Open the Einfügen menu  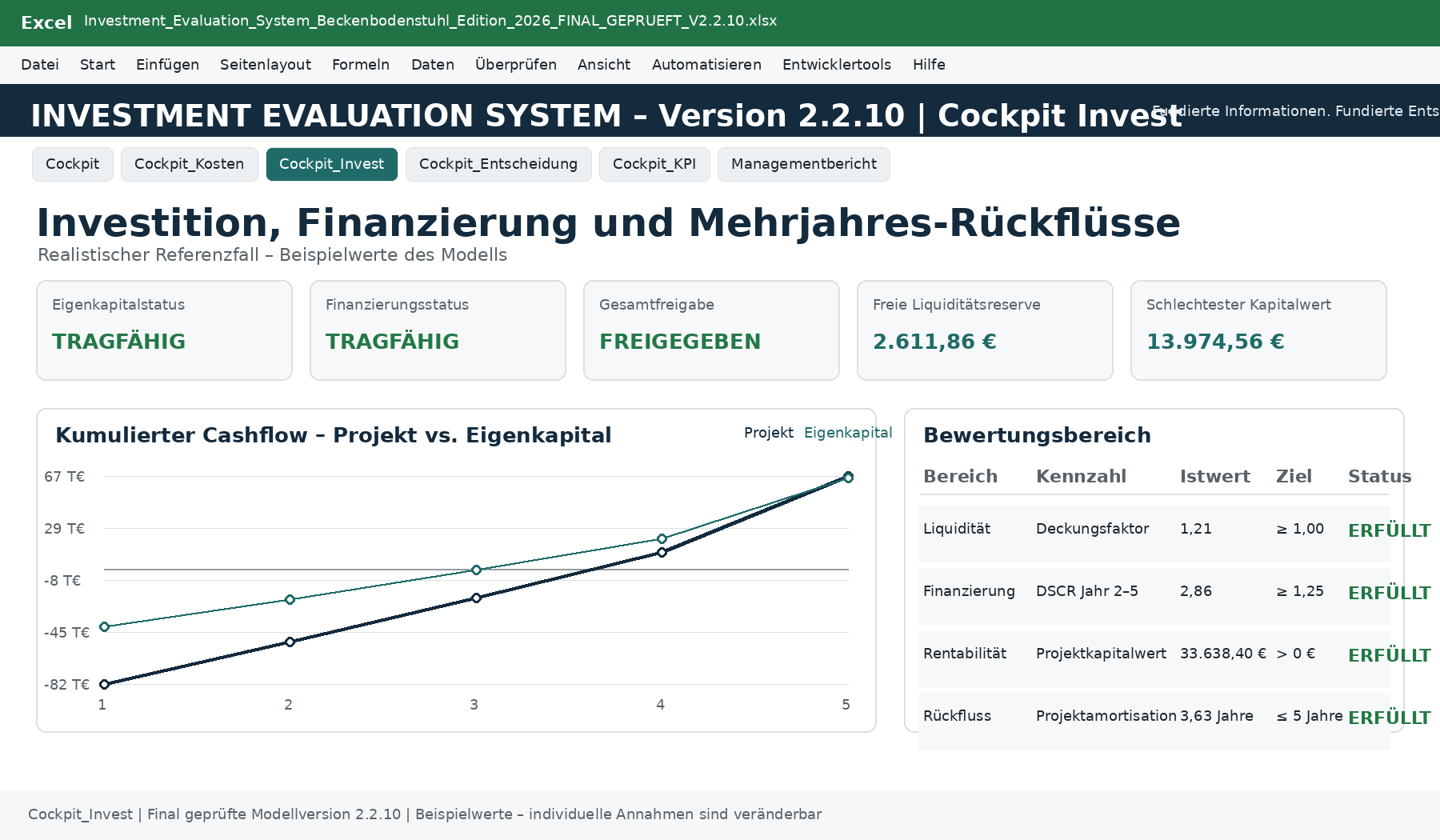click(x=167, y=65)
